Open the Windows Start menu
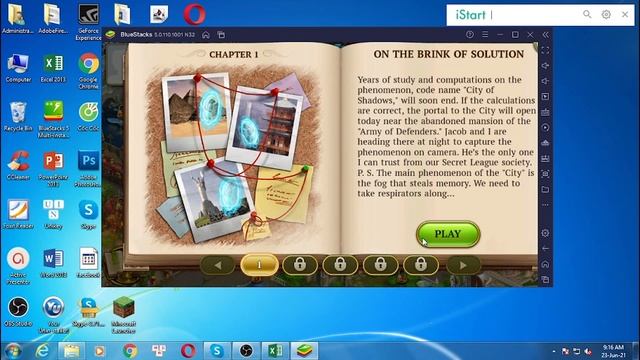Screen dimensions: 640x360 tap(12, 351)
